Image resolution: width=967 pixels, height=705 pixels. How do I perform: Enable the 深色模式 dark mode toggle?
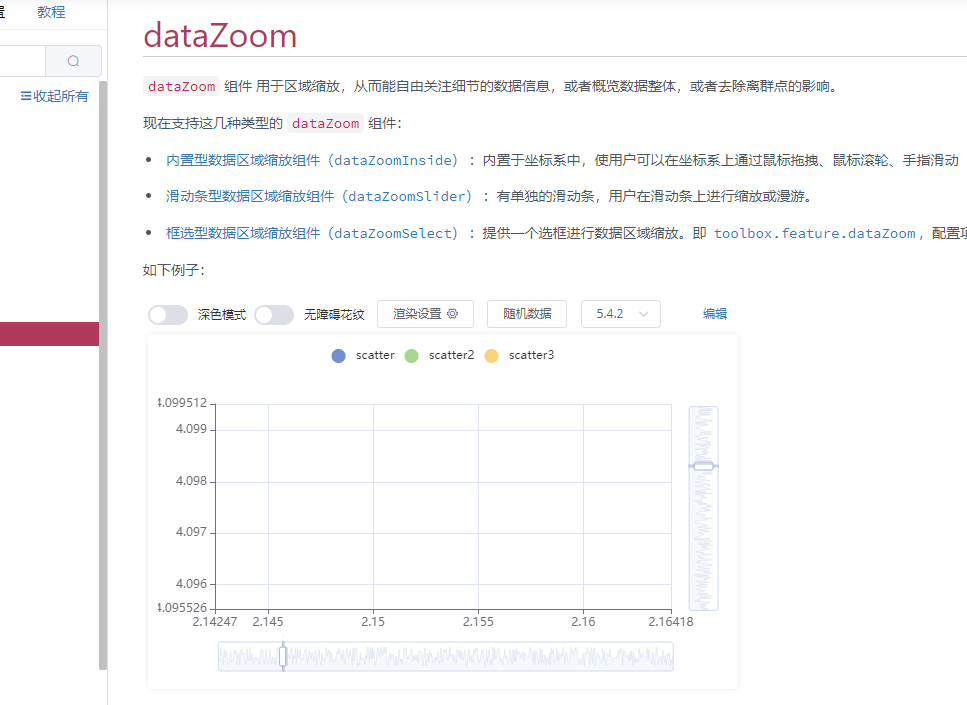coord(167,314)
